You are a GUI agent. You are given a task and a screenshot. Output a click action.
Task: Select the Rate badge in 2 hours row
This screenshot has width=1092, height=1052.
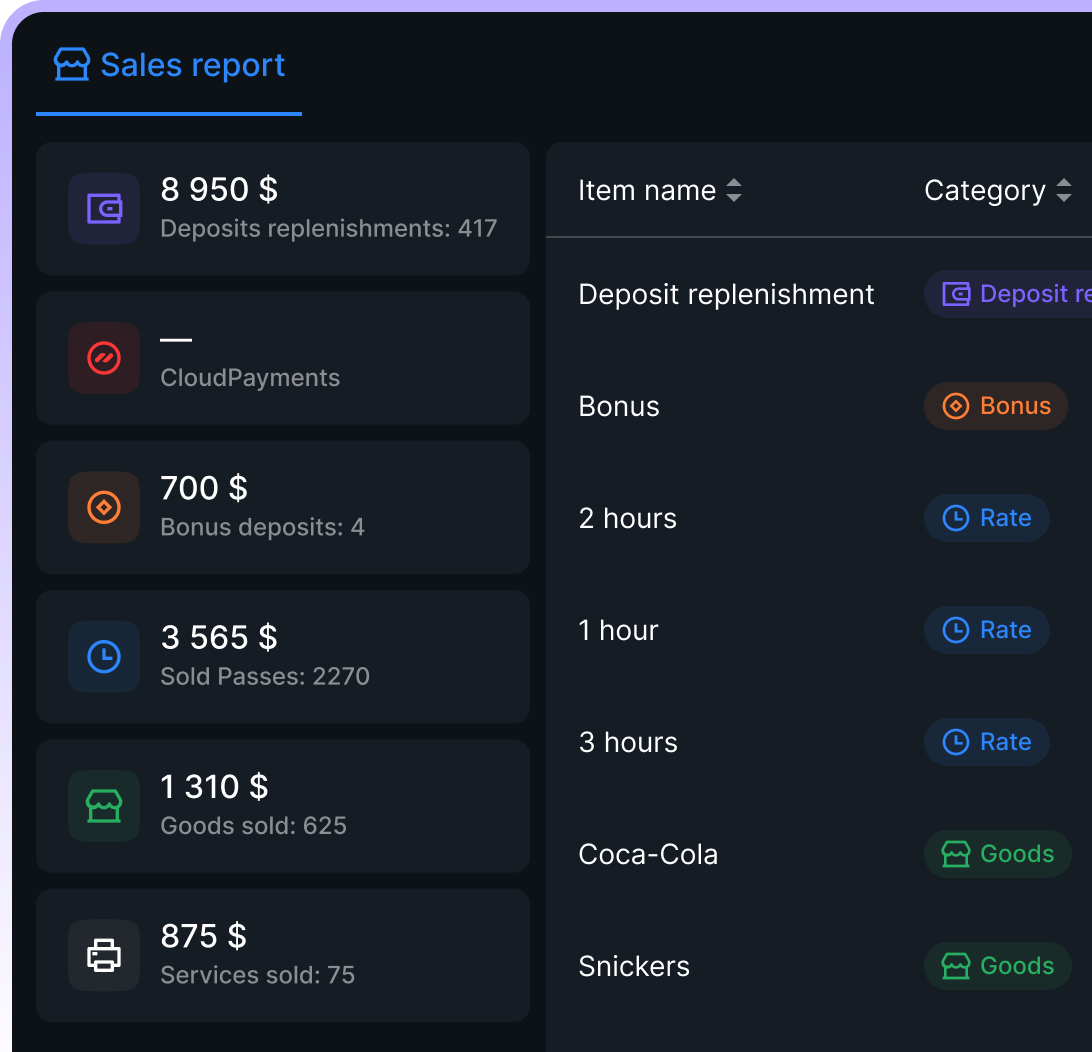[986, 518]
